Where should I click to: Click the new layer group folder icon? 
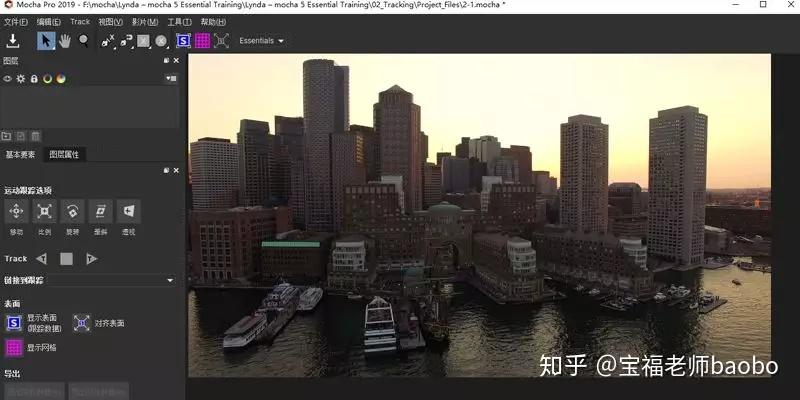[x=6, y=136]
